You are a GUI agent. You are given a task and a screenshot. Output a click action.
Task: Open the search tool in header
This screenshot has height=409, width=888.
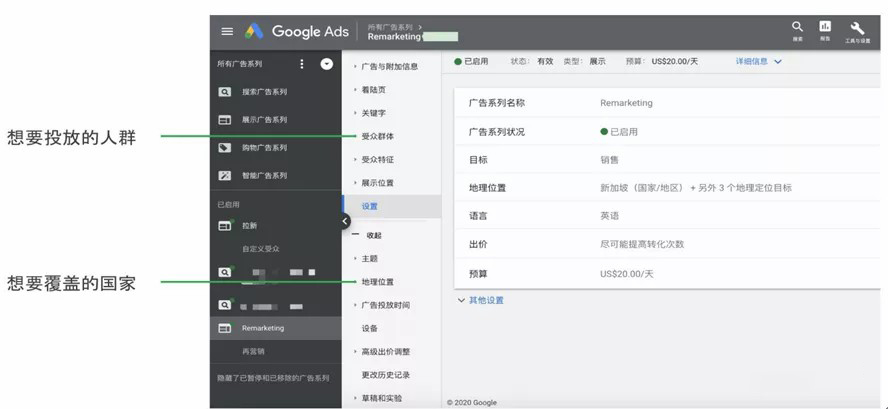(797, 30)
